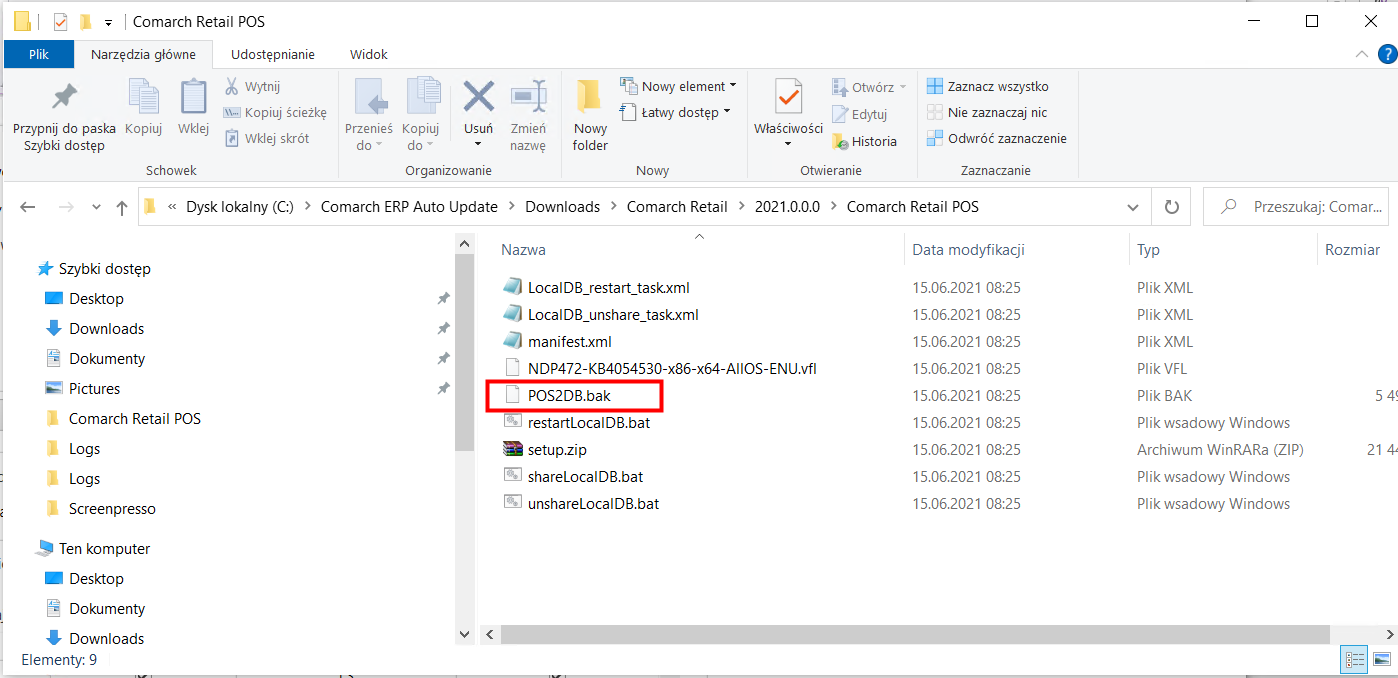Viewport: 1398px width, 678px height.
Task: Click Edytuj in Otwieranie group
Action: tap(859, 114)
